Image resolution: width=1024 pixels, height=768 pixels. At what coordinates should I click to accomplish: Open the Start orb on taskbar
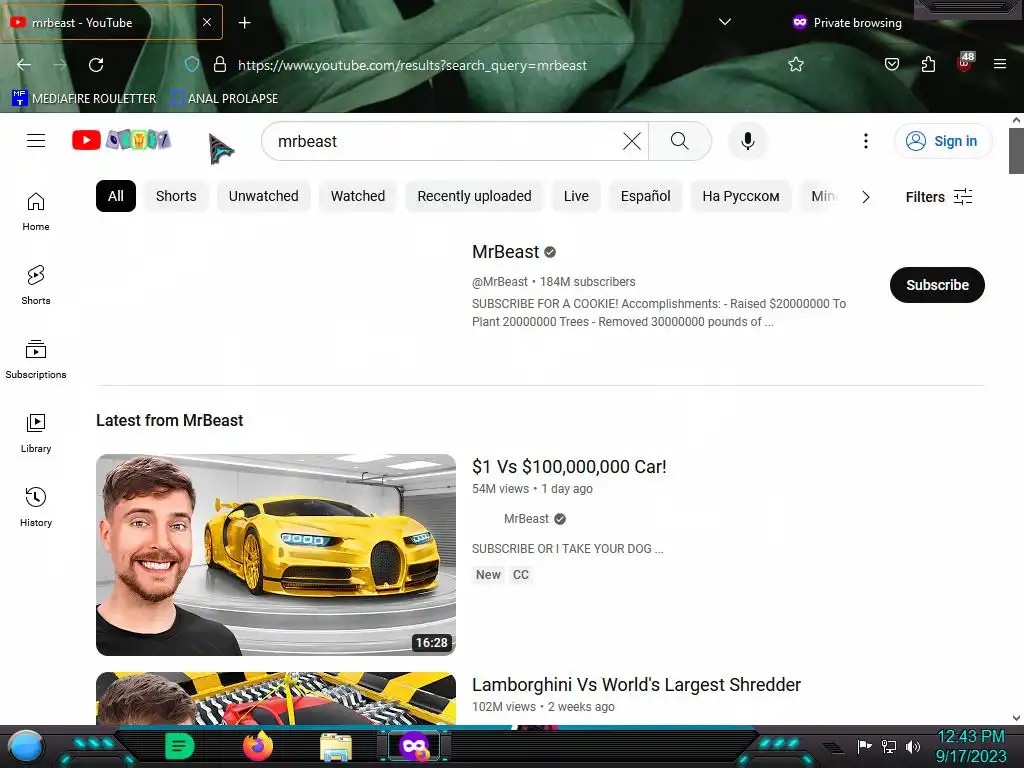(x=26, y=746)
